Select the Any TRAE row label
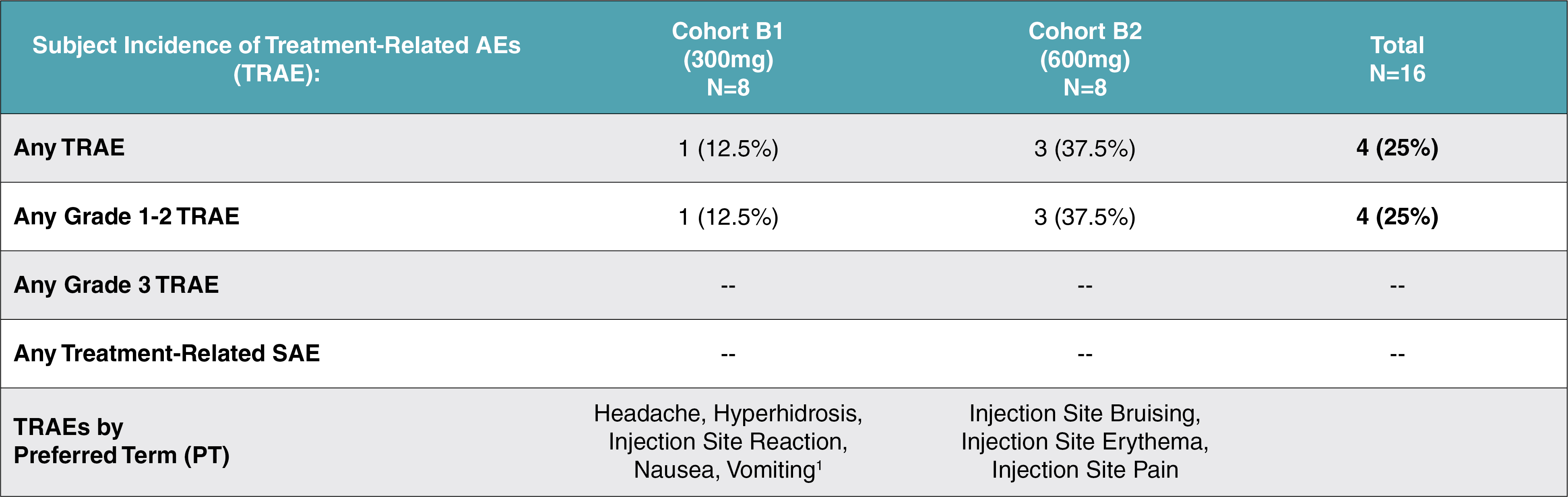Image resolution: width=1568 pixels, height=497 pixels. (x=69, y=148)
